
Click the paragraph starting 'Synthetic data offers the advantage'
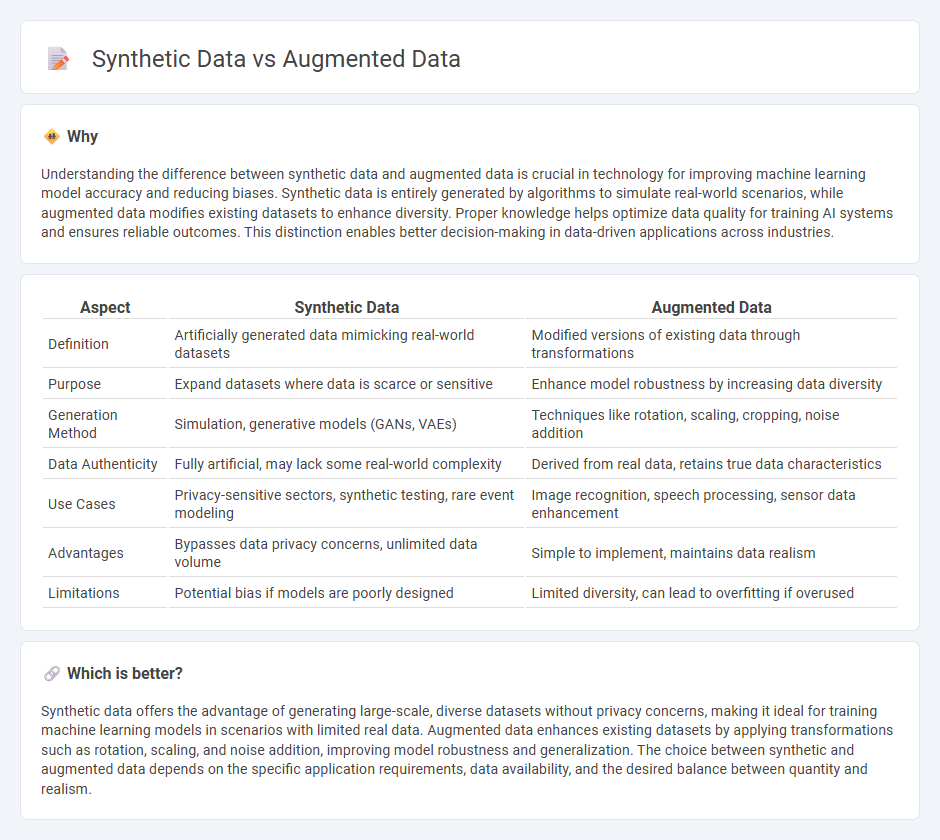click(468, 750)
